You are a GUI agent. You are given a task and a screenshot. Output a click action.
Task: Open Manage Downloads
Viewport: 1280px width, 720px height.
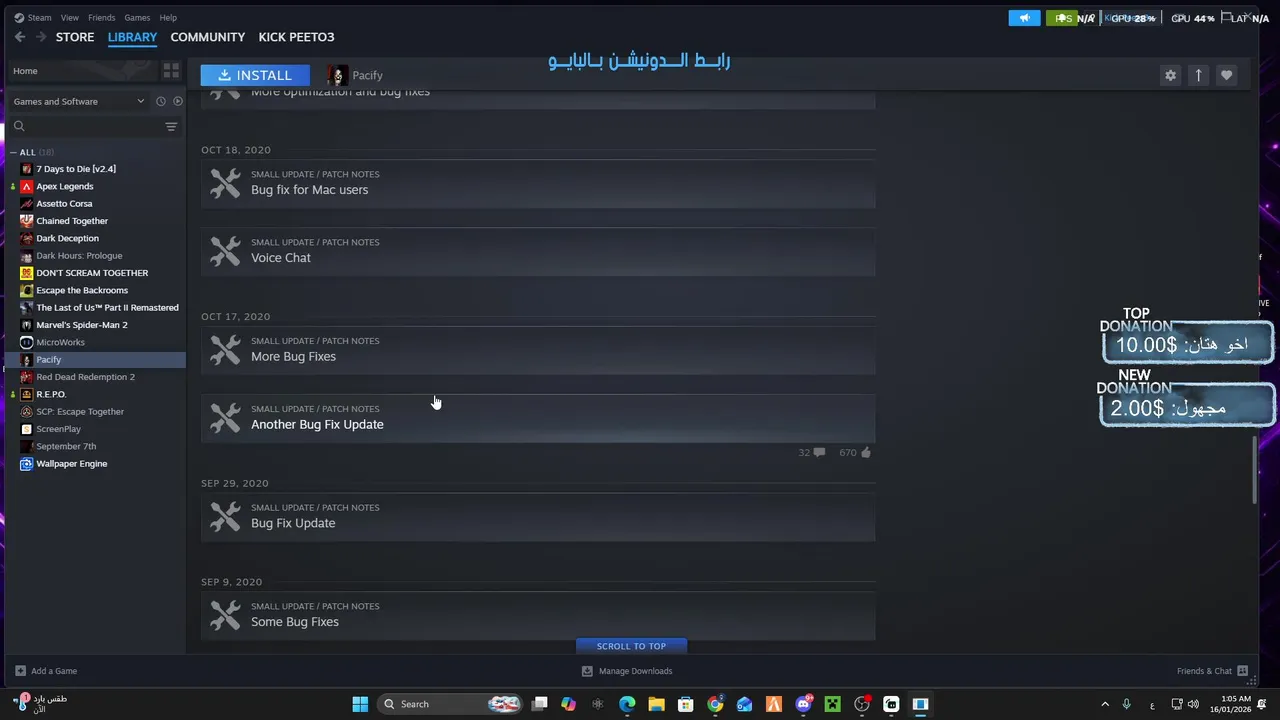tap(627, 671)
